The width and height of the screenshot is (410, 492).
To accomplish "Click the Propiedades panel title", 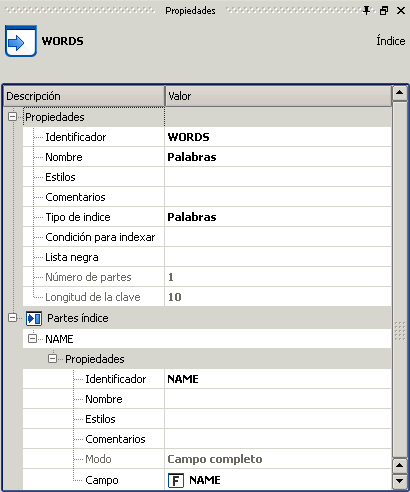I will click(x=190, y=11).
